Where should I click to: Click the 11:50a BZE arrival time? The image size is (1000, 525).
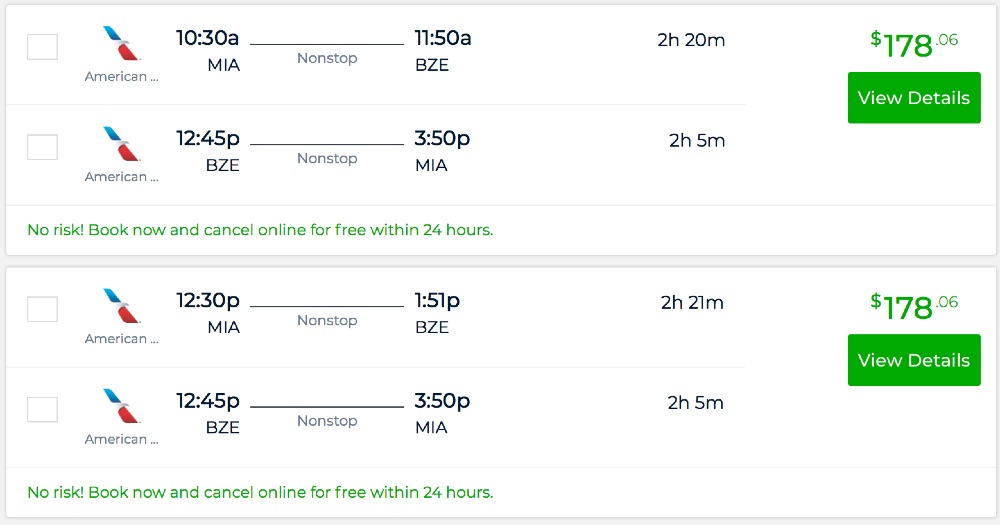(443, 39)
